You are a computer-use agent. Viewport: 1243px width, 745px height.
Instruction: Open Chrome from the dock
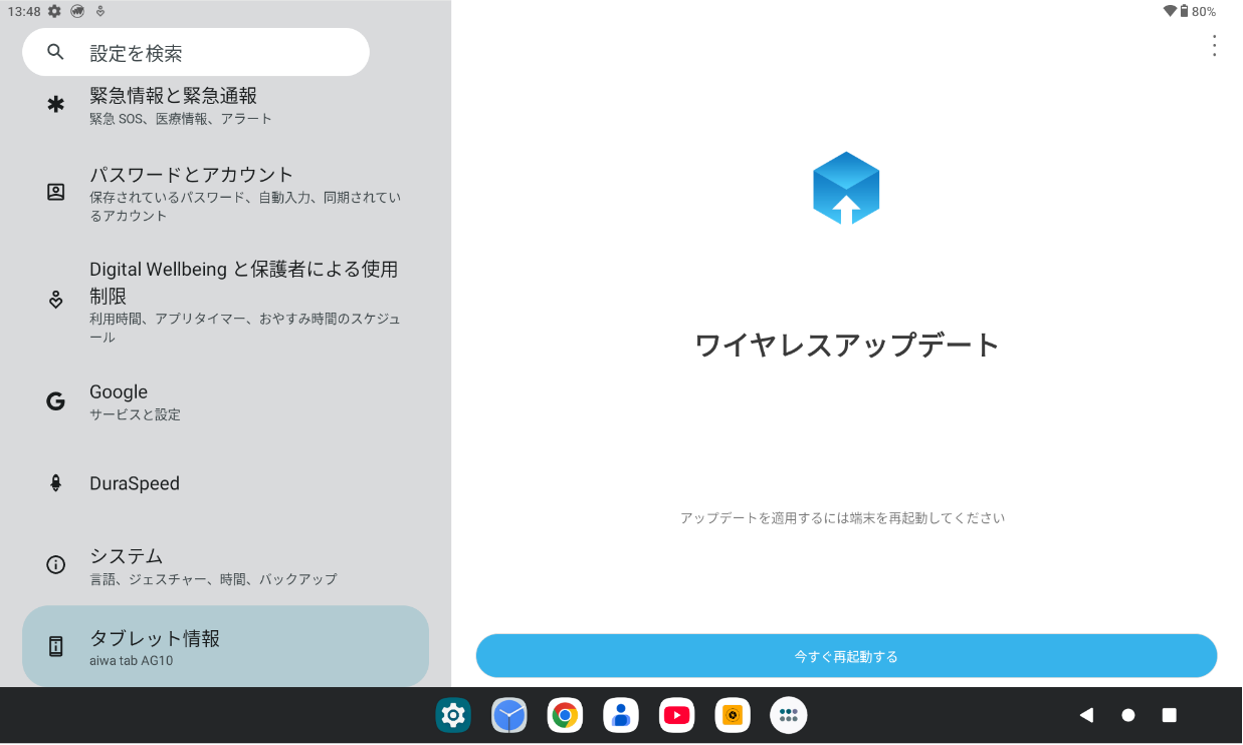[x=565, y=715]
